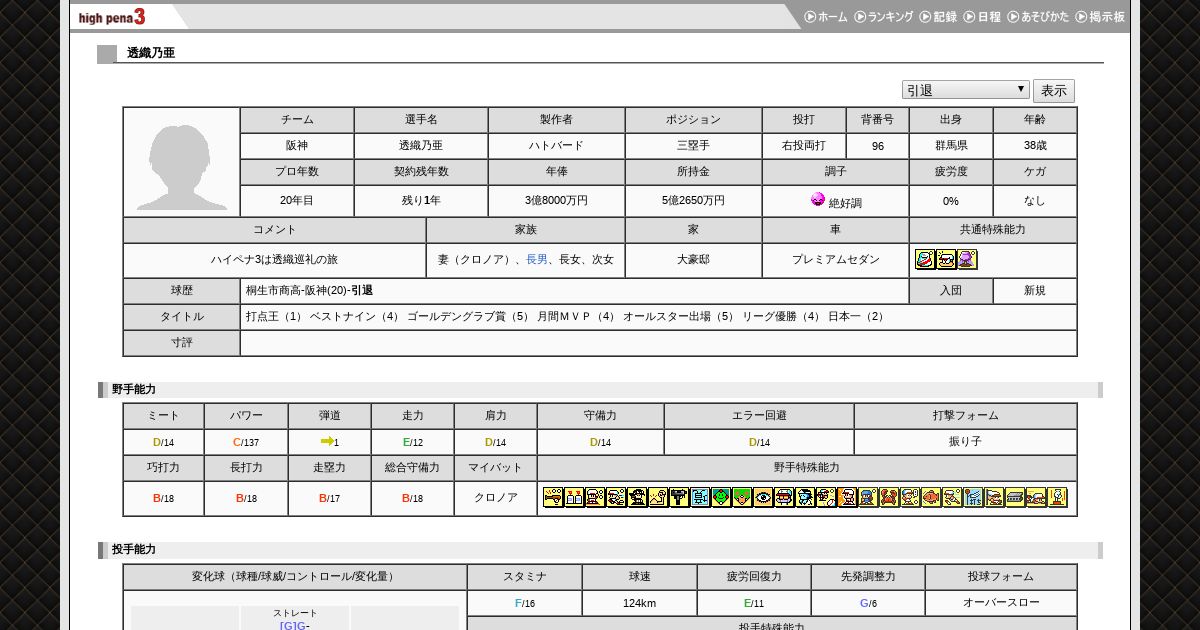Click the two bottles fielder ability icon

point(574,497)
